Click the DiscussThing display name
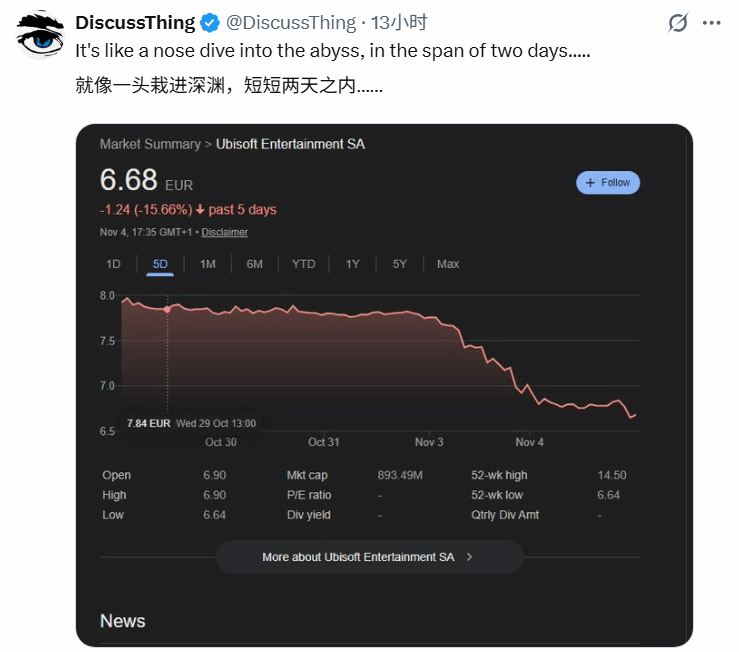This screenshot has width=739, height=652. (135, 23)
